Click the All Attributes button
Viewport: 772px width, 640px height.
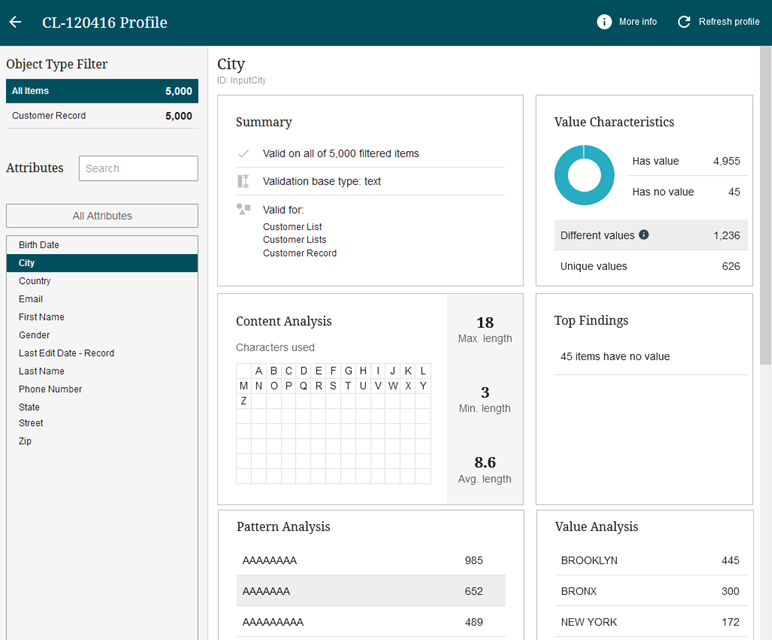coord(102,215)
